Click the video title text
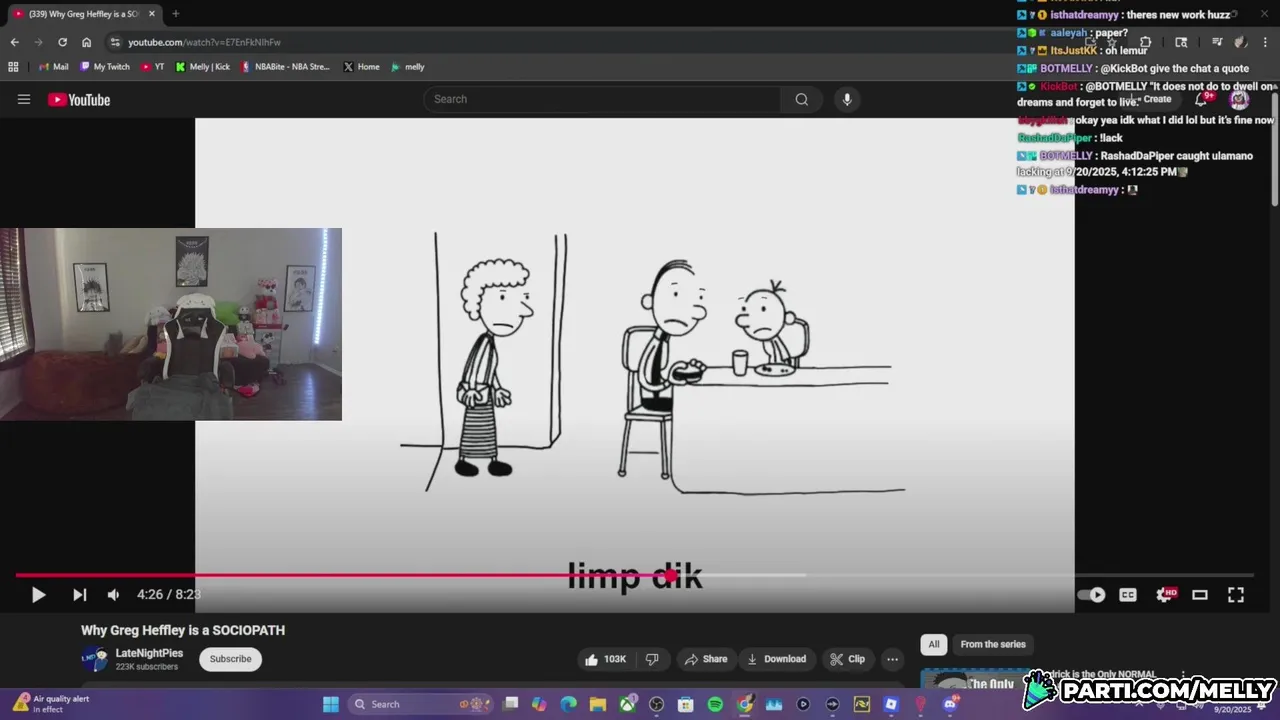This screenshot has width=1280, height=720. (x=183, y=630)
